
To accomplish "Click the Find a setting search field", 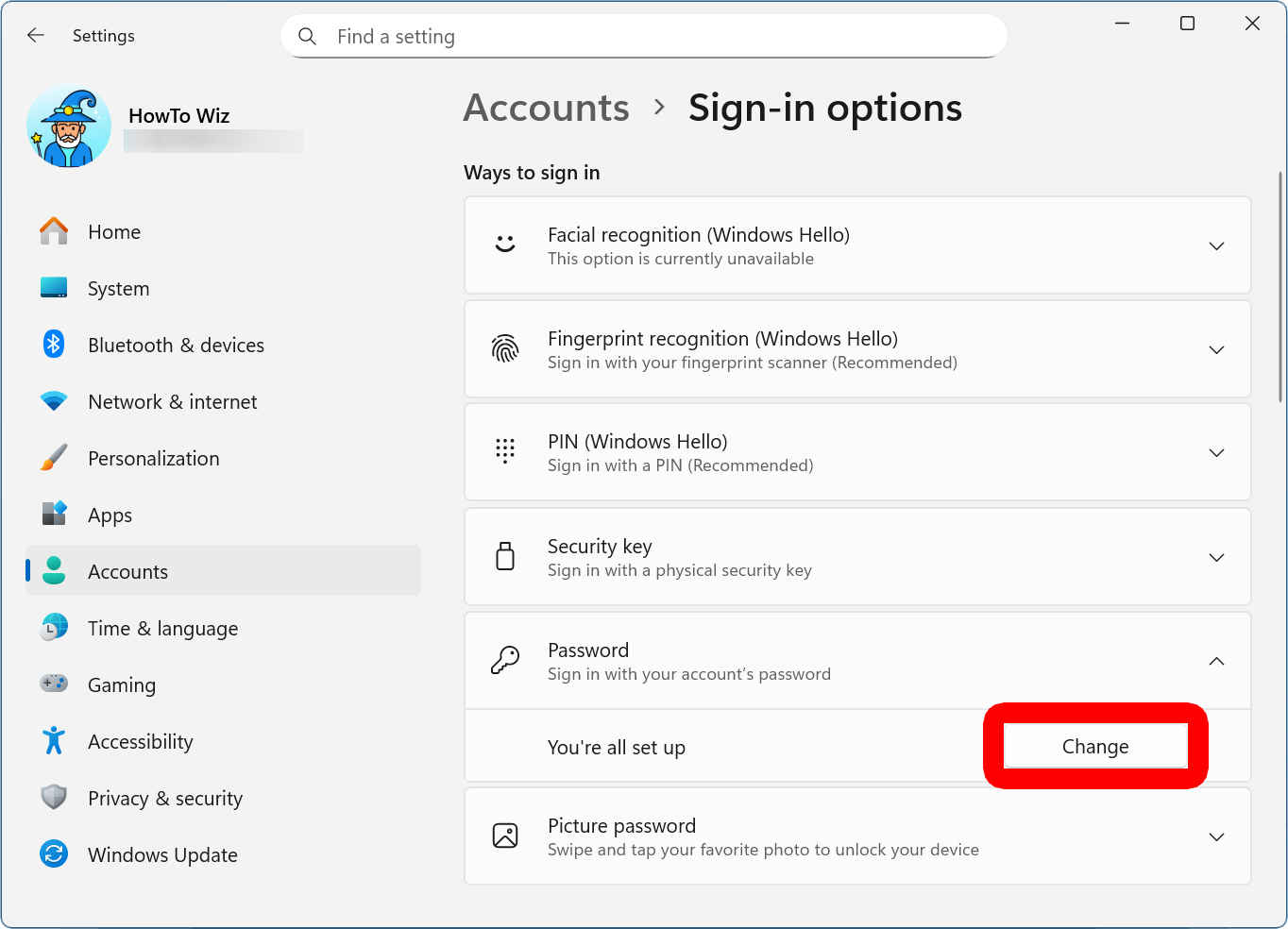I will tap(642, 36).
